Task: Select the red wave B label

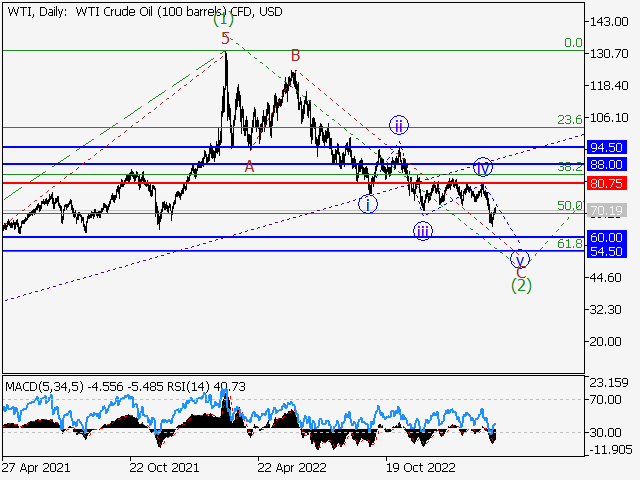Action: [x=296, y=56]
